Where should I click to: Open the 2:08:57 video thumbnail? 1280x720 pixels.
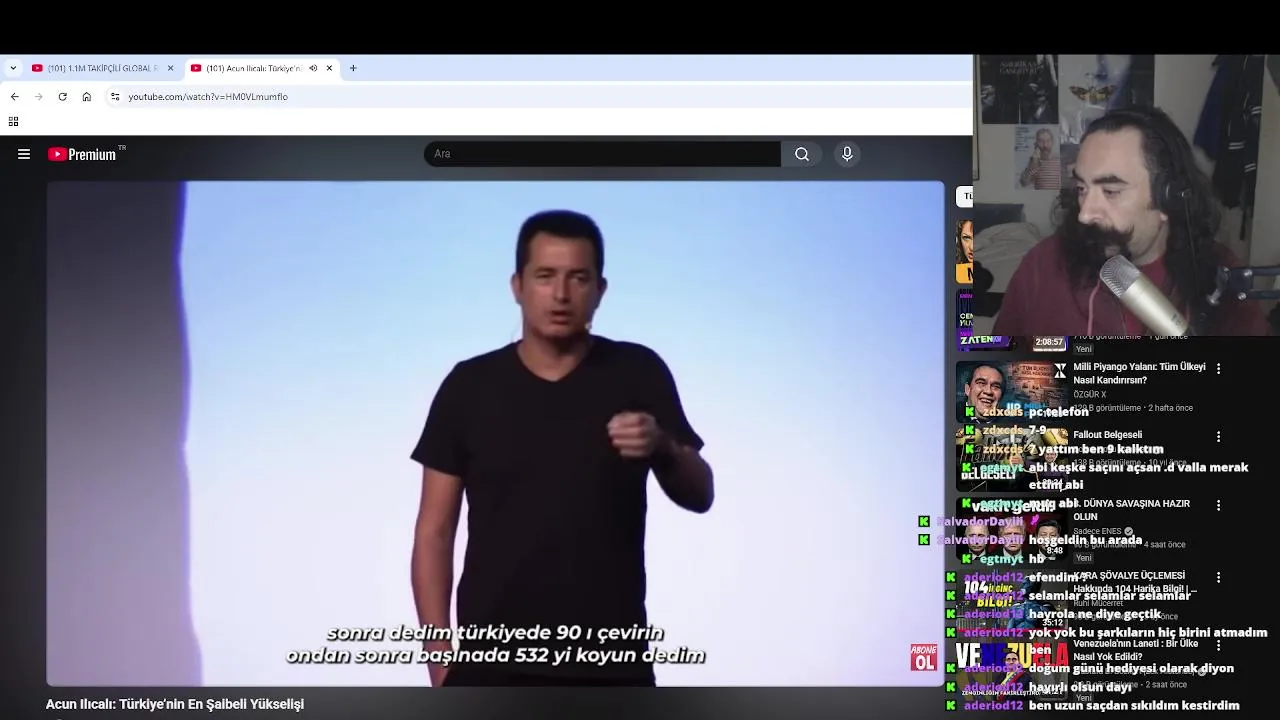1012,320
